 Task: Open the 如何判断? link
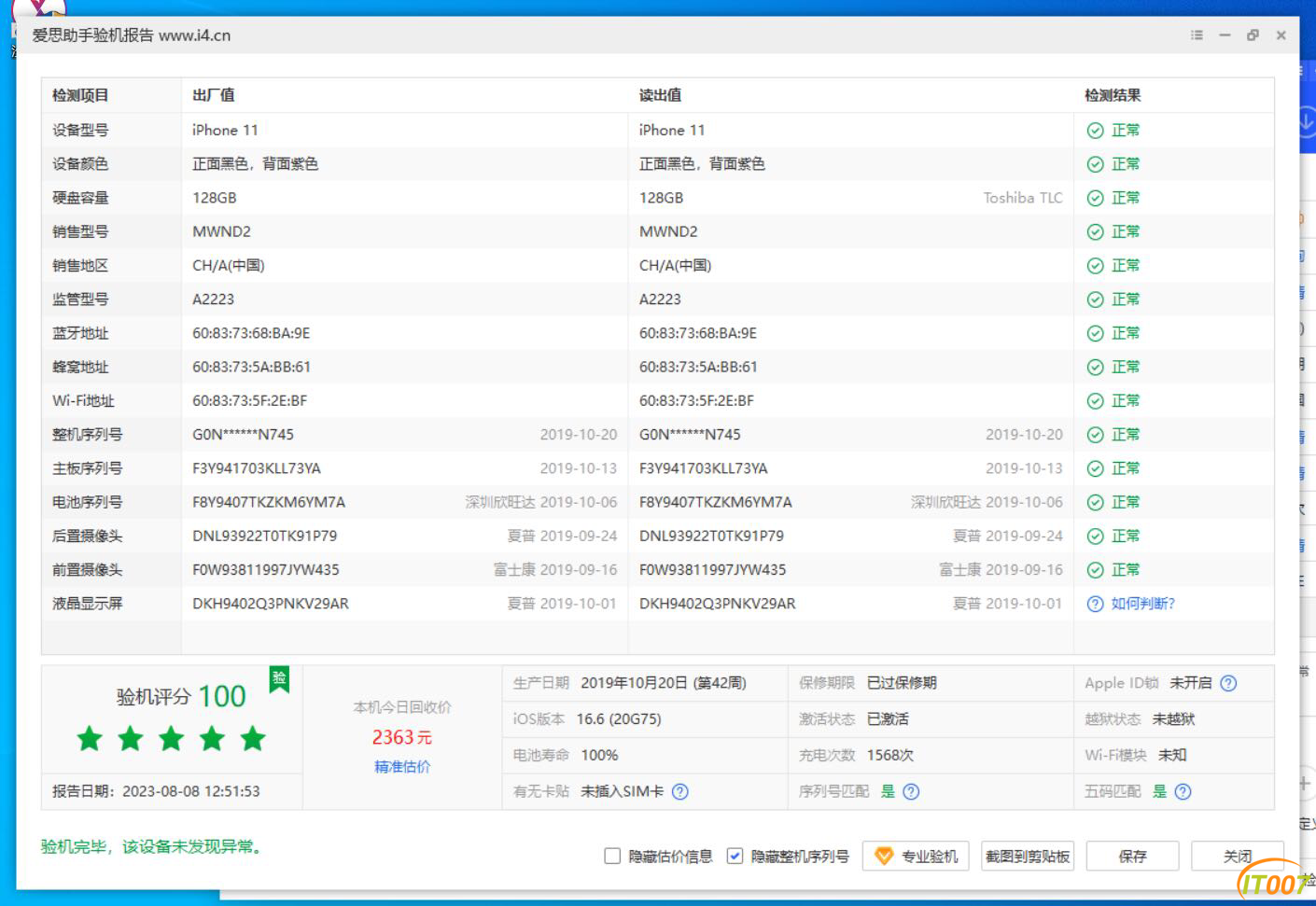(x=1142, y=604)
